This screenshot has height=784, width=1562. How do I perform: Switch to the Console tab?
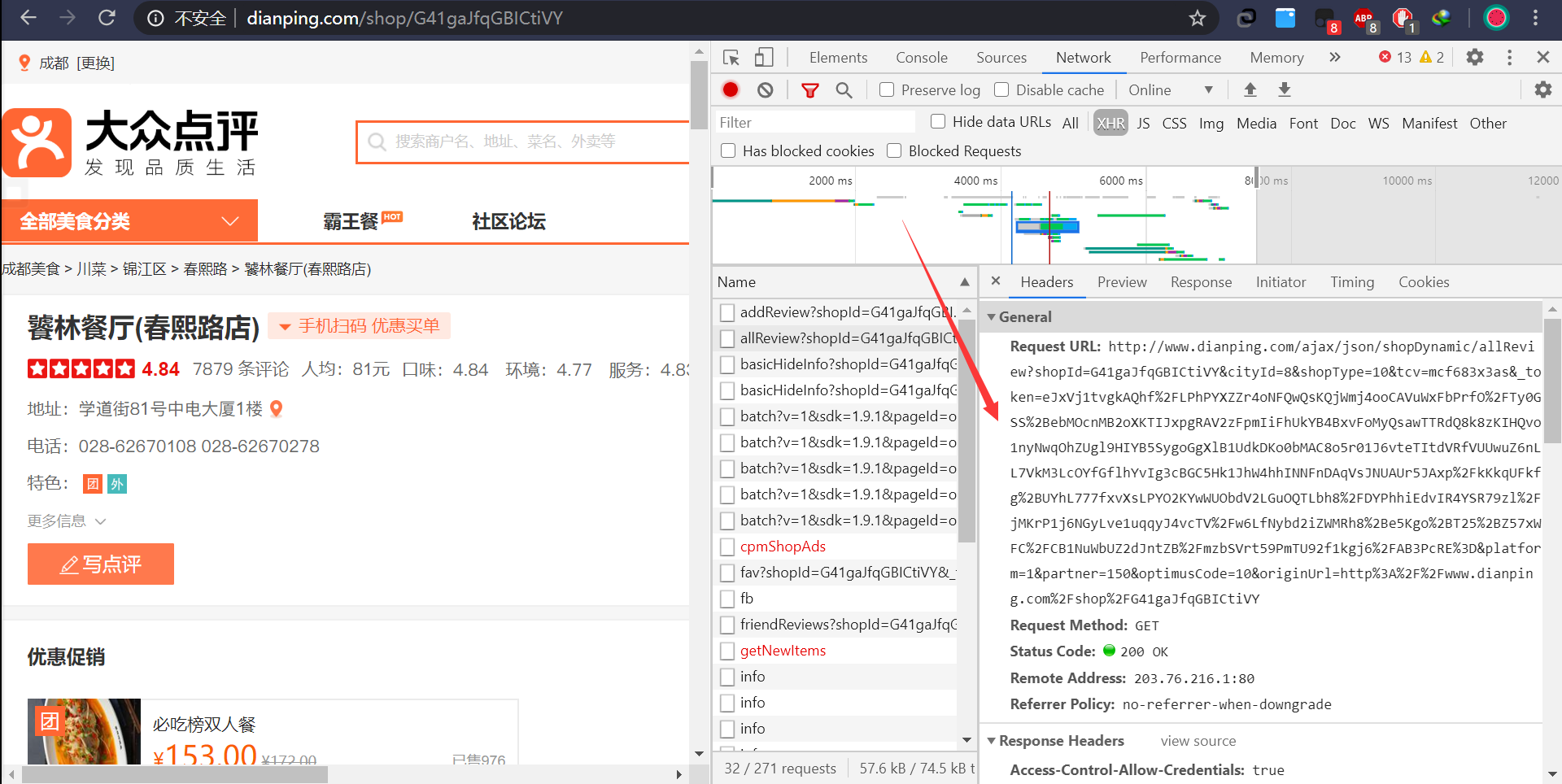(921, 58)
